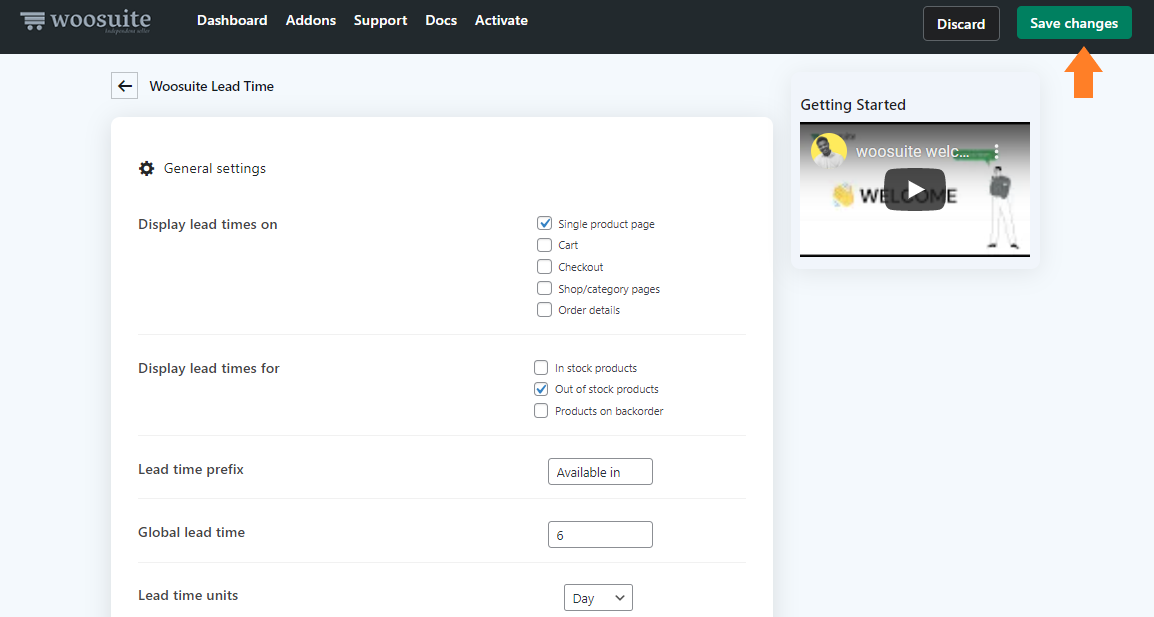Image resolution: width=1154 pixels, height=617 pixels.
Task: Play the woosuite welcome video
Action: click(915, 190)
